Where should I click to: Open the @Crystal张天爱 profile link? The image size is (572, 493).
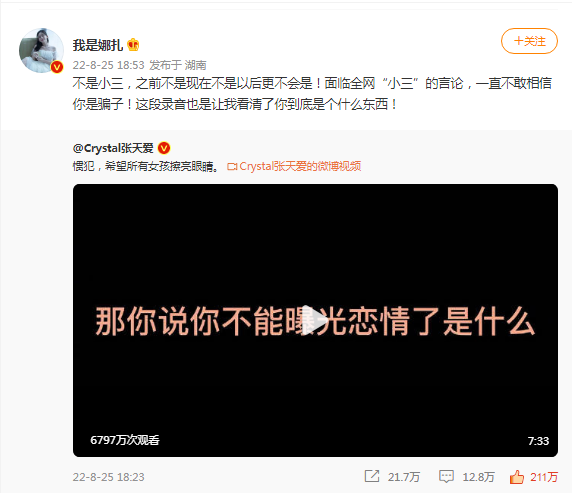[113, 148]
